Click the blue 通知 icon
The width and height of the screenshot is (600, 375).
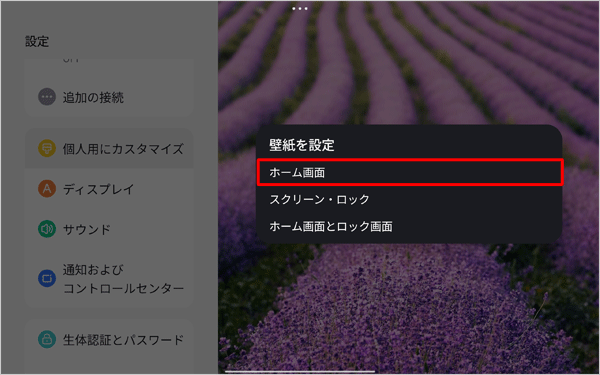47,279
